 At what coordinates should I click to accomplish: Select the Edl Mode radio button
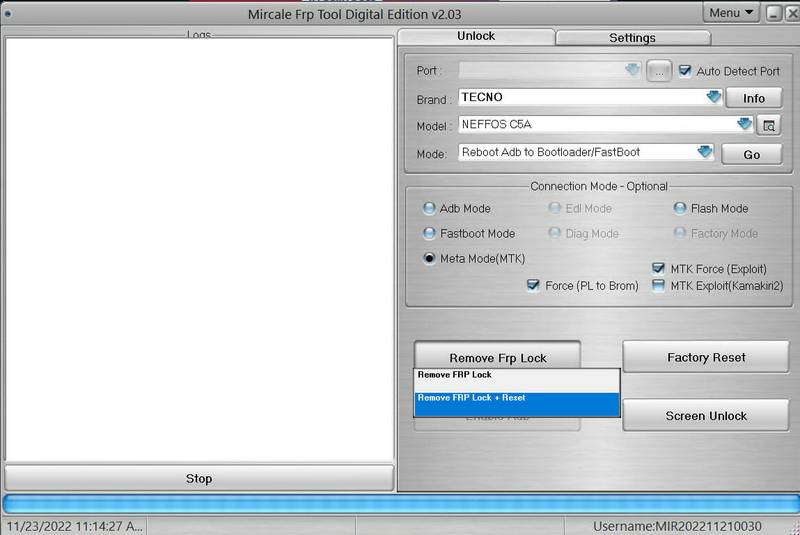click(554, 208)
